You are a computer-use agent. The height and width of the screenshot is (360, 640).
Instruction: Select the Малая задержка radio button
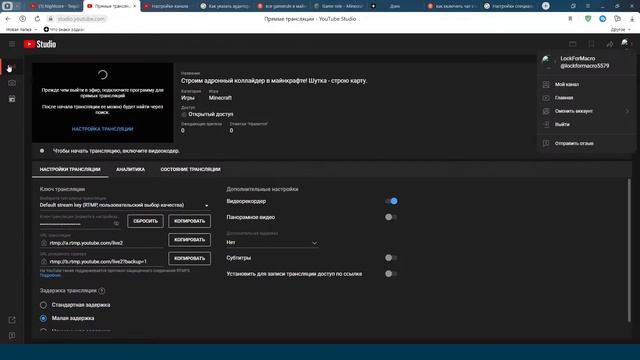click(43, 318)
